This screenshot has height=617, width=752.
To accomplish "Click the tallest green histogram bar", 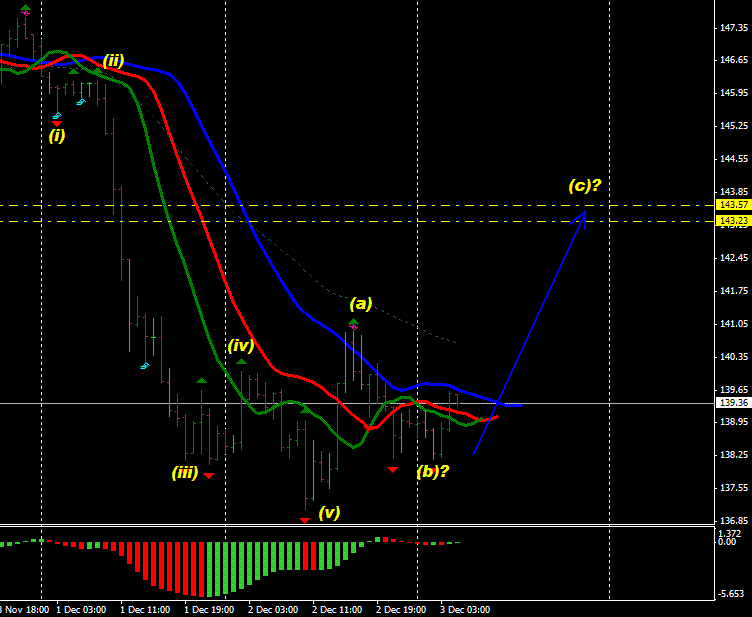I will pyautogui.click(x=209, y=570).
